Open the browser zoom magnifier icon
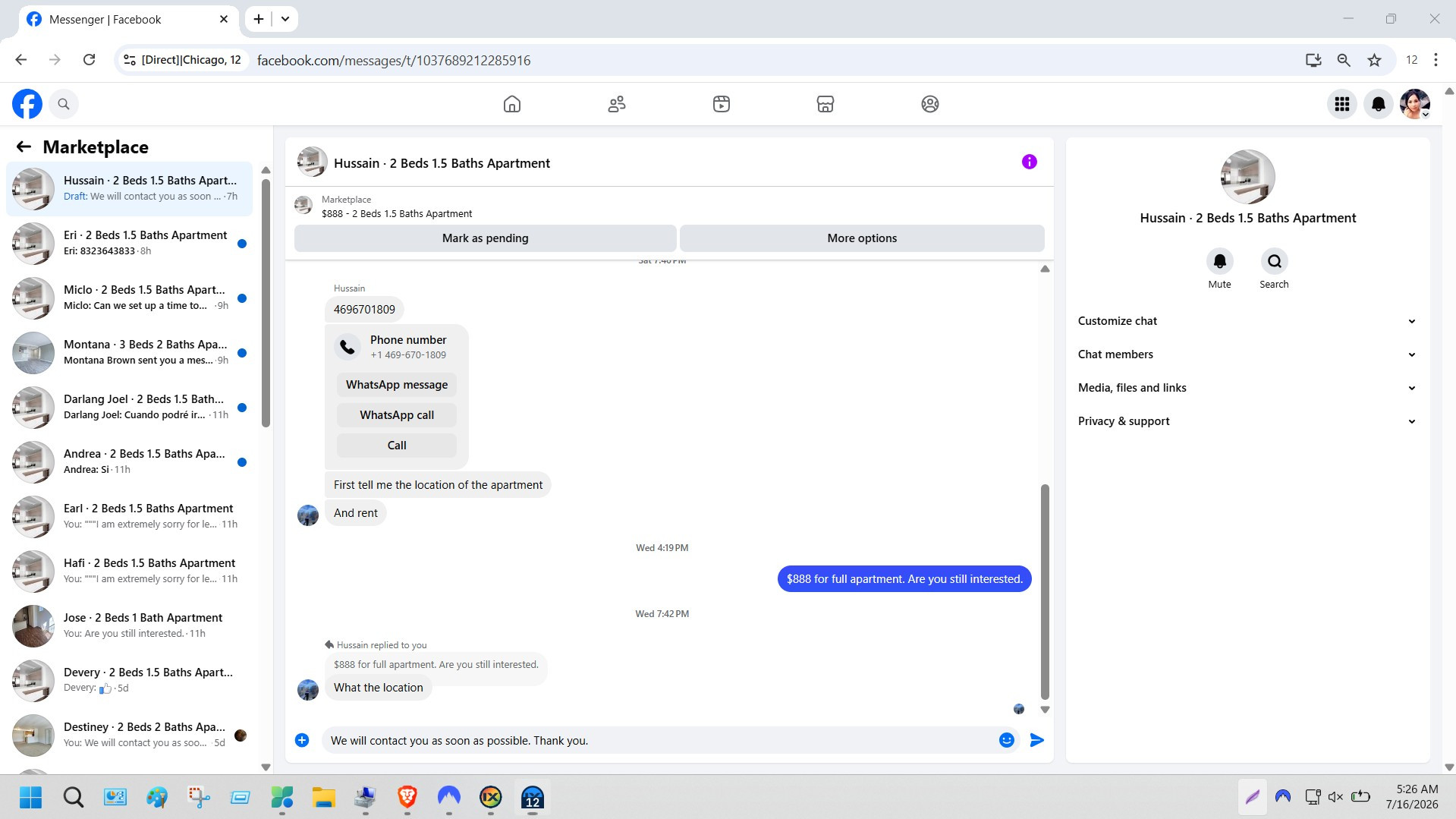 click(x=1344, y=60)
